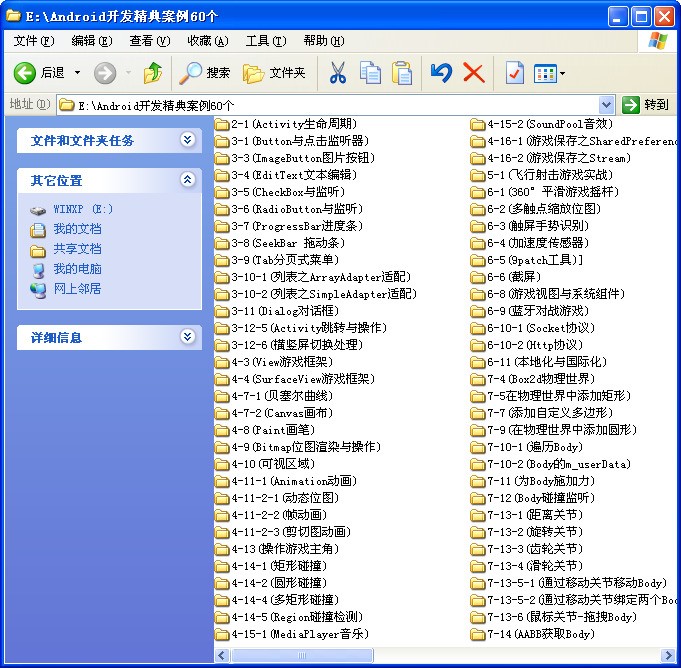Click the Paste clipboard icon
The width and height of the screenshot is (681, 668).
pyautogui.click(x=402, y=73)
